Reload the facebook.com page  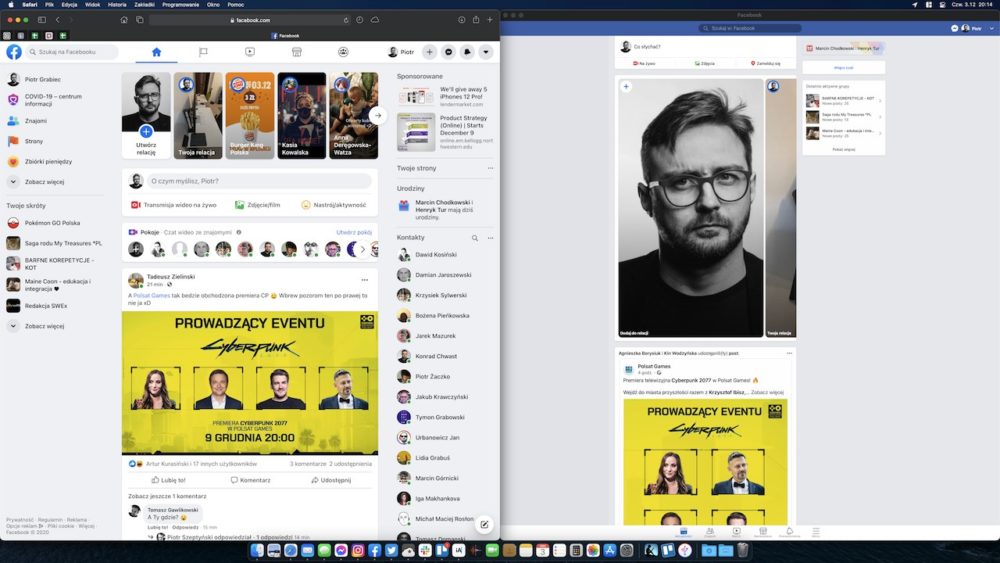pos(346,20)
